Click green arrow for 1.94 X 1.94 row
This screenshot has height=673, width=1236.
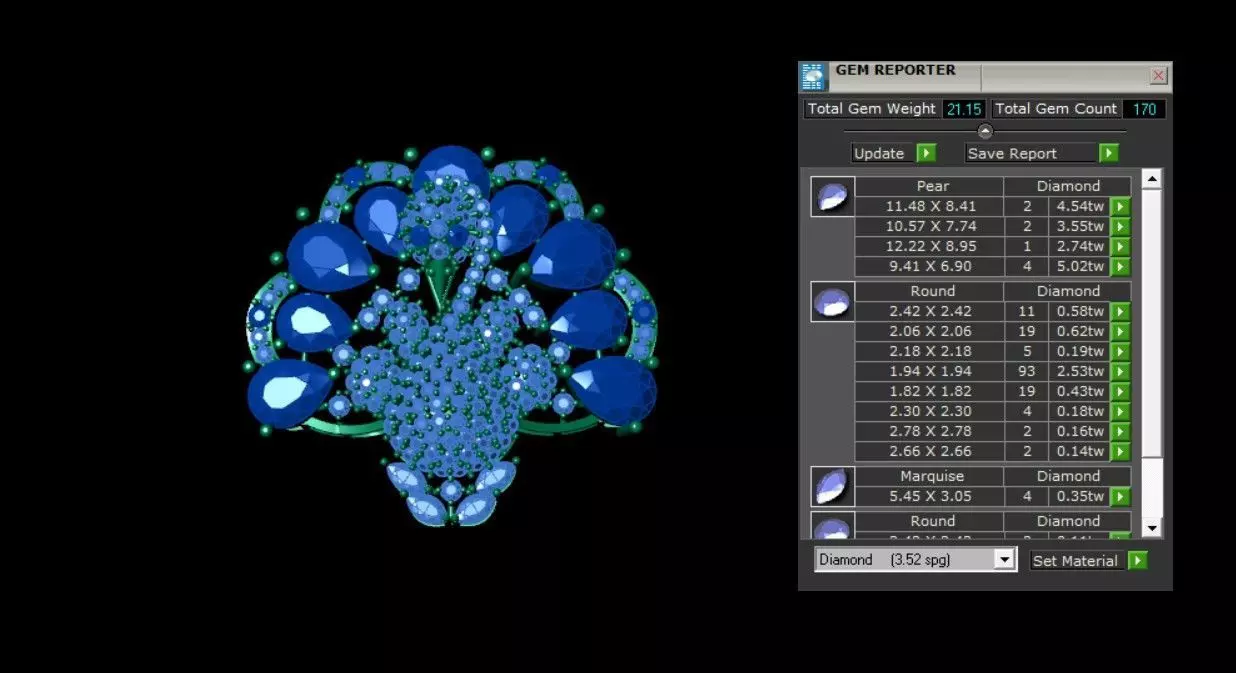coord(1120,371)
